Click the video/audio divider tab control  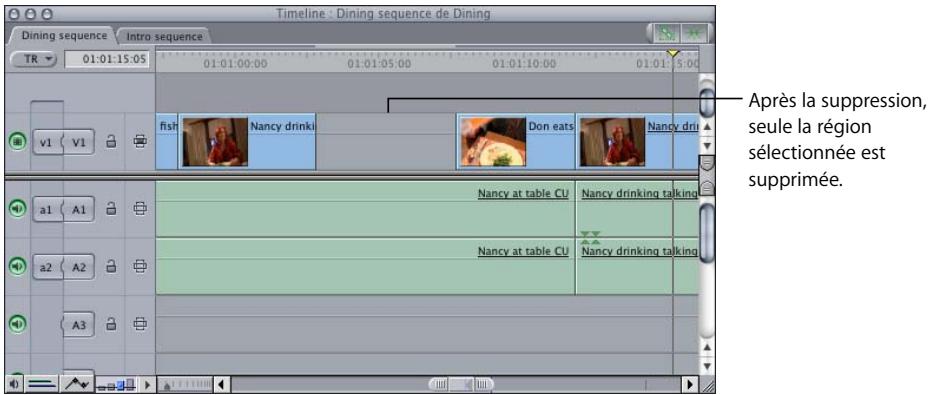click(x=707, y=175)
